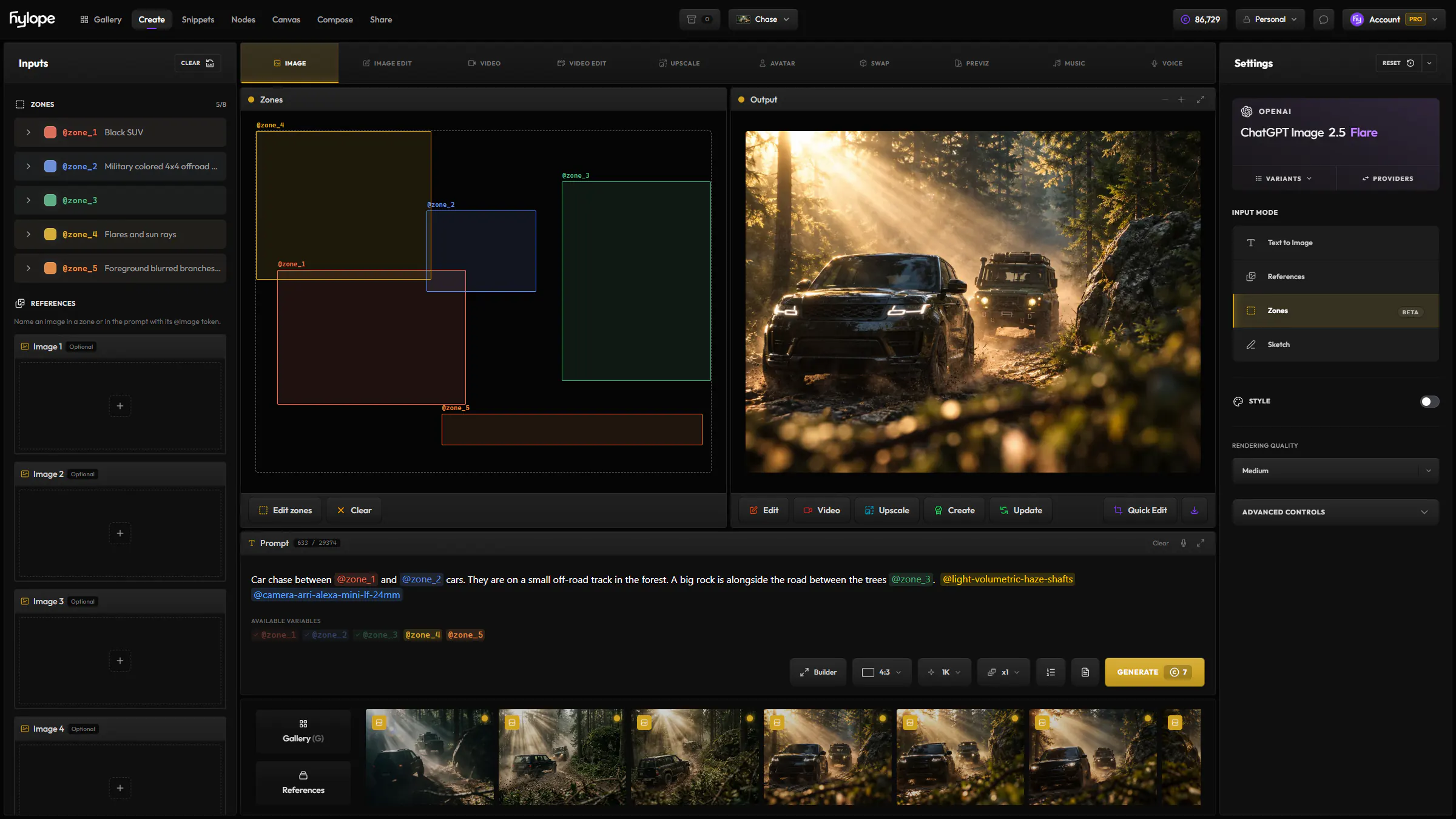The image size is (1456, 819).
Task: Switch to the Upscale tab
Action: 679,63
